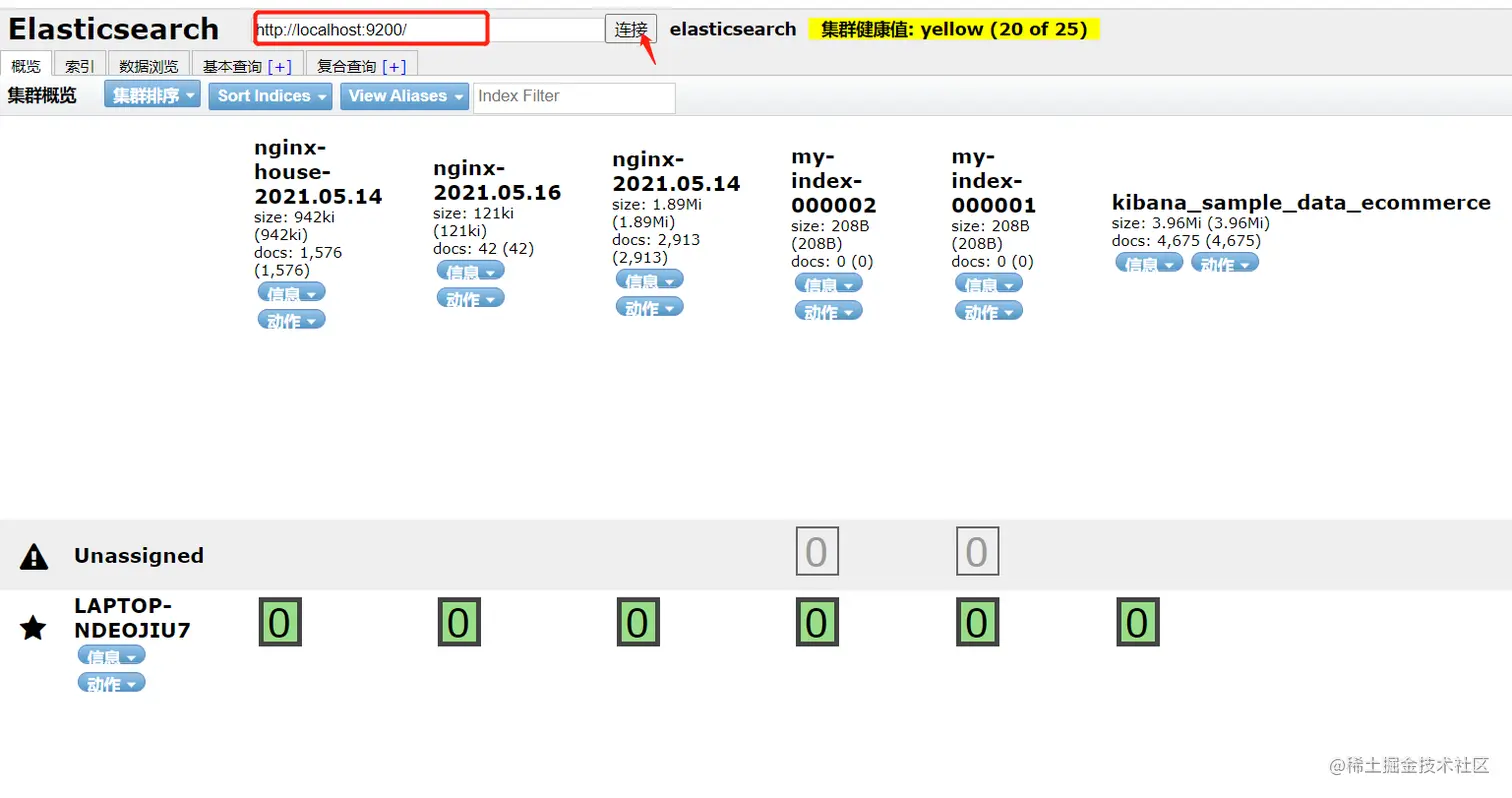Click unassigned shard 0 of my-index-000002
The width and height of the screenshot is (1512, 798).
coord(817,551)
